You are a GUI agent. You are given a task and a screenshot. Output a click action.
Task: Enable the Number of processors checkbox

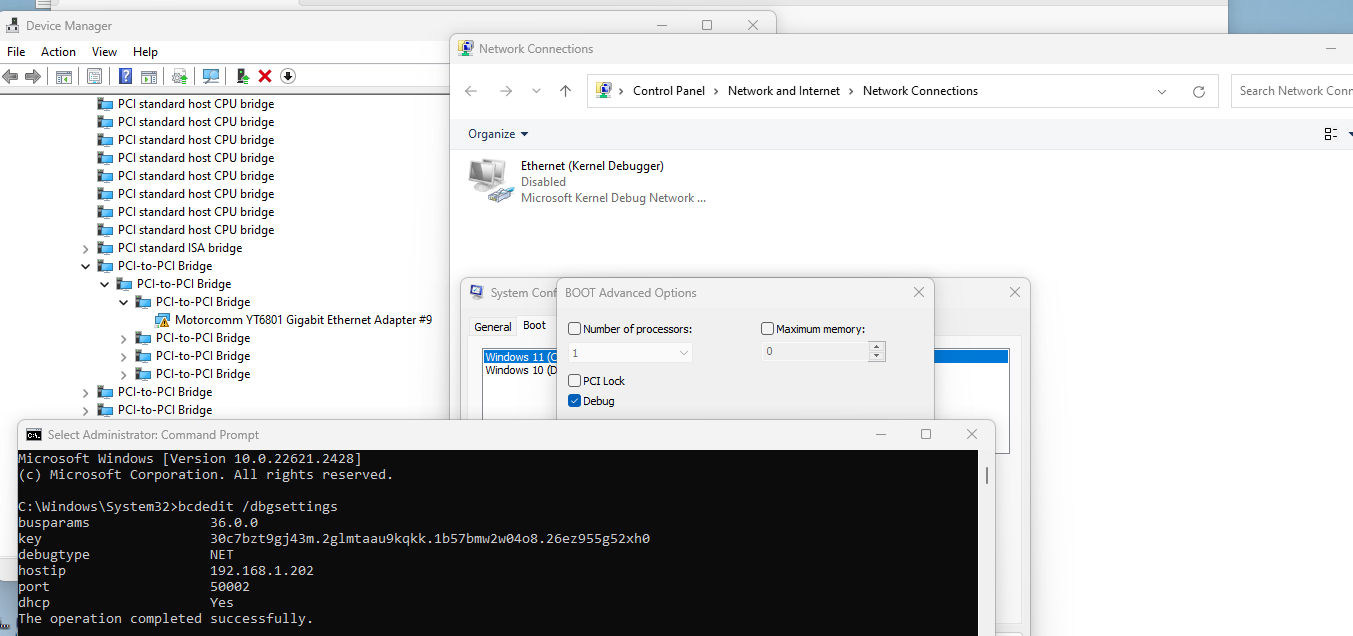click(x=574, y=328)
